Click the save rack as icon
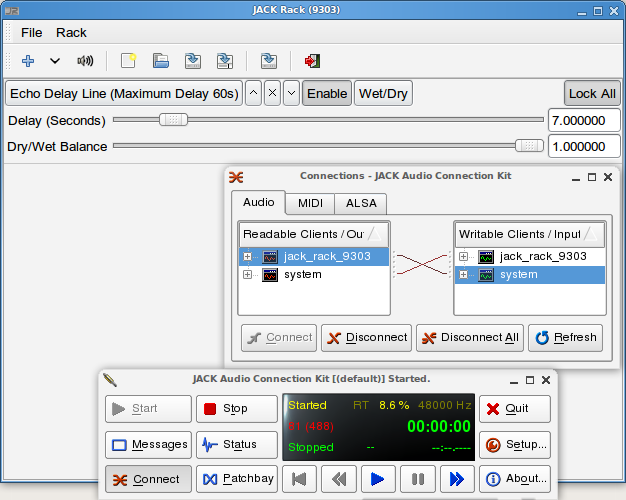The width and height of the screenshot is (626, 500). [225, 61]
